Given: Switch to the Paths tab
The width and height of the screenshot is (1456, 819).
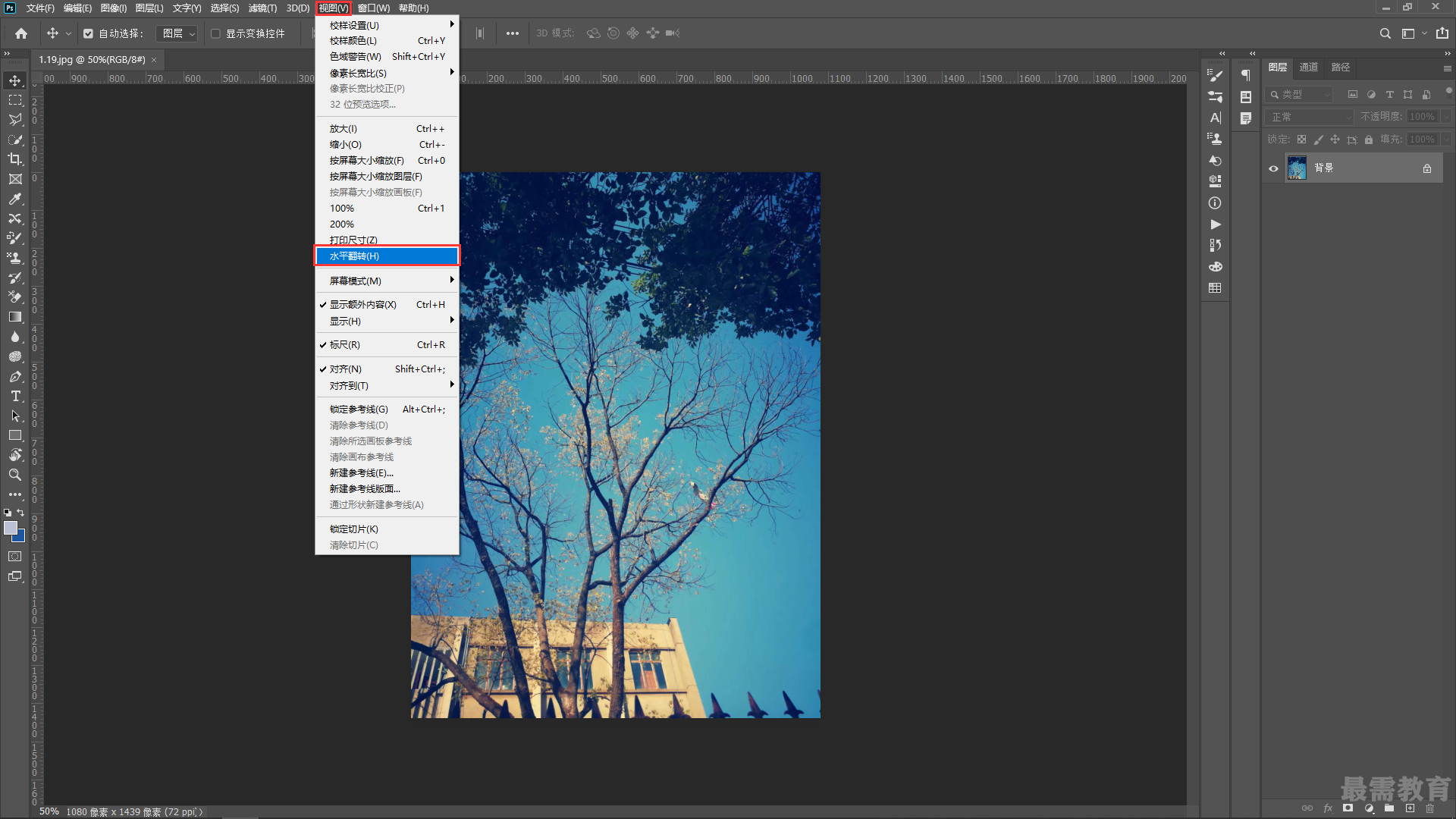Looking at the screenshot, I should 1341,67.
